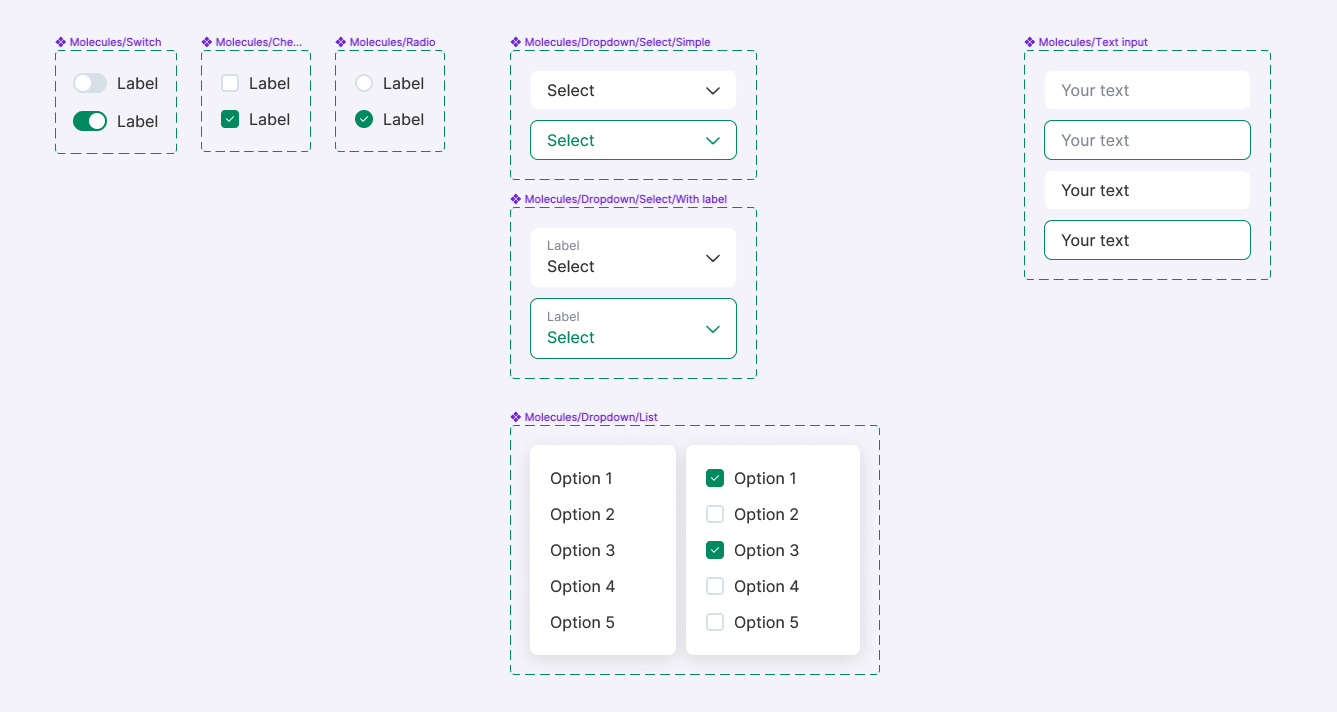The height and width of the screenshot is (712, 1337).
Task: Select Option 4 in the single-select list
Action: pos(582,586)
